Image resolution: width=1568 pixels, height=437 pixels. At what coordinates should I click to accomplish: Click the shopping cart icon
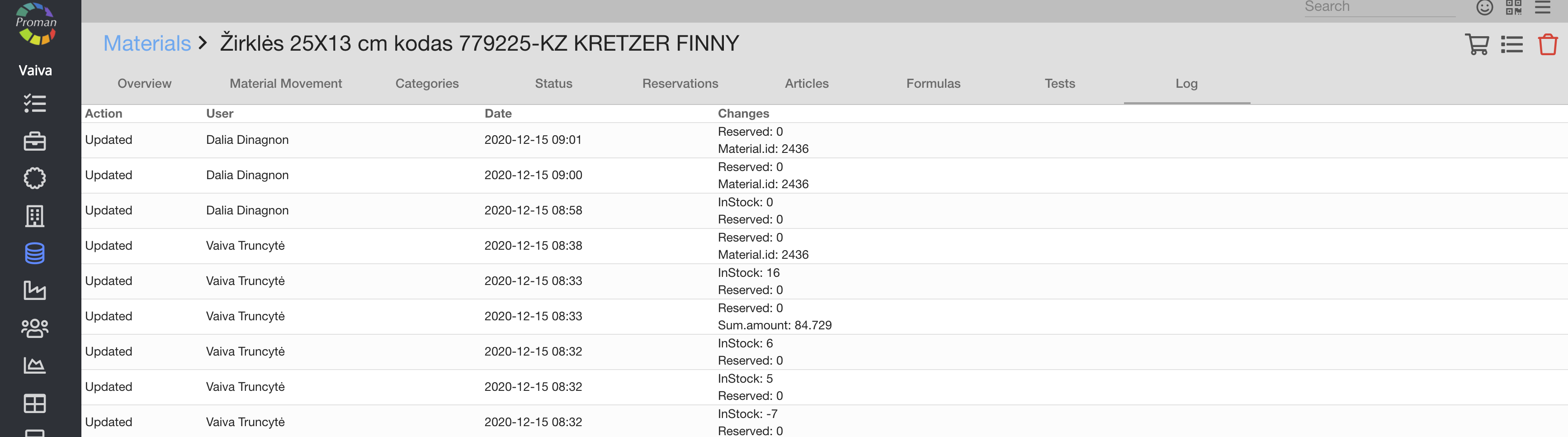point(1476,44)
